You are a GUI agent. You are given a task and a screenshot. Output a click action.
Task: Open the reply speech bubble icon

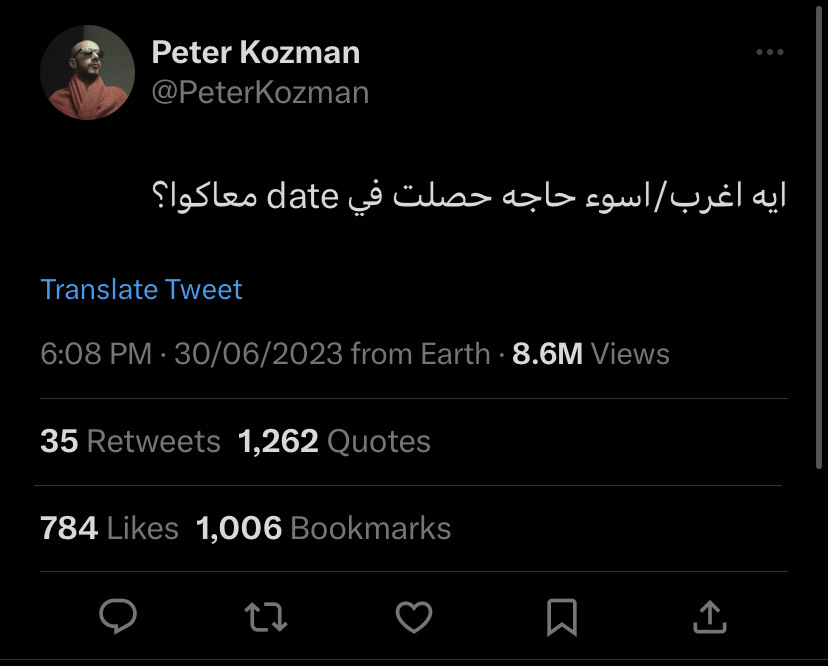(x=118, y=616)
